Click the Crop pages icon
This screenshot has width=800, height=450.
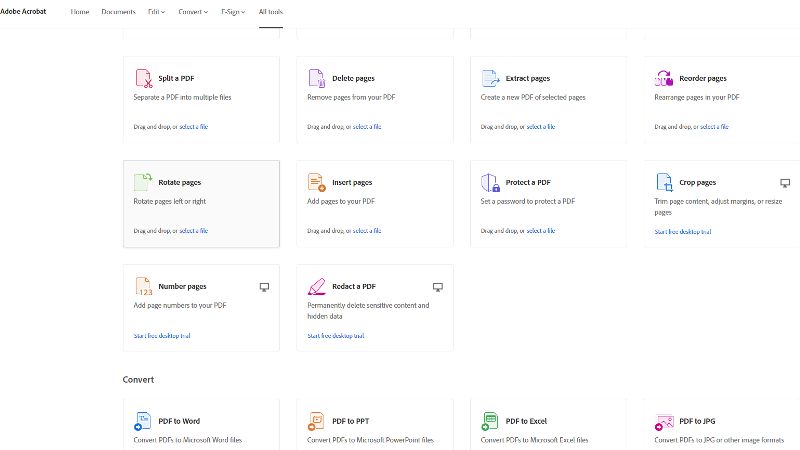[x=664, y=182]
